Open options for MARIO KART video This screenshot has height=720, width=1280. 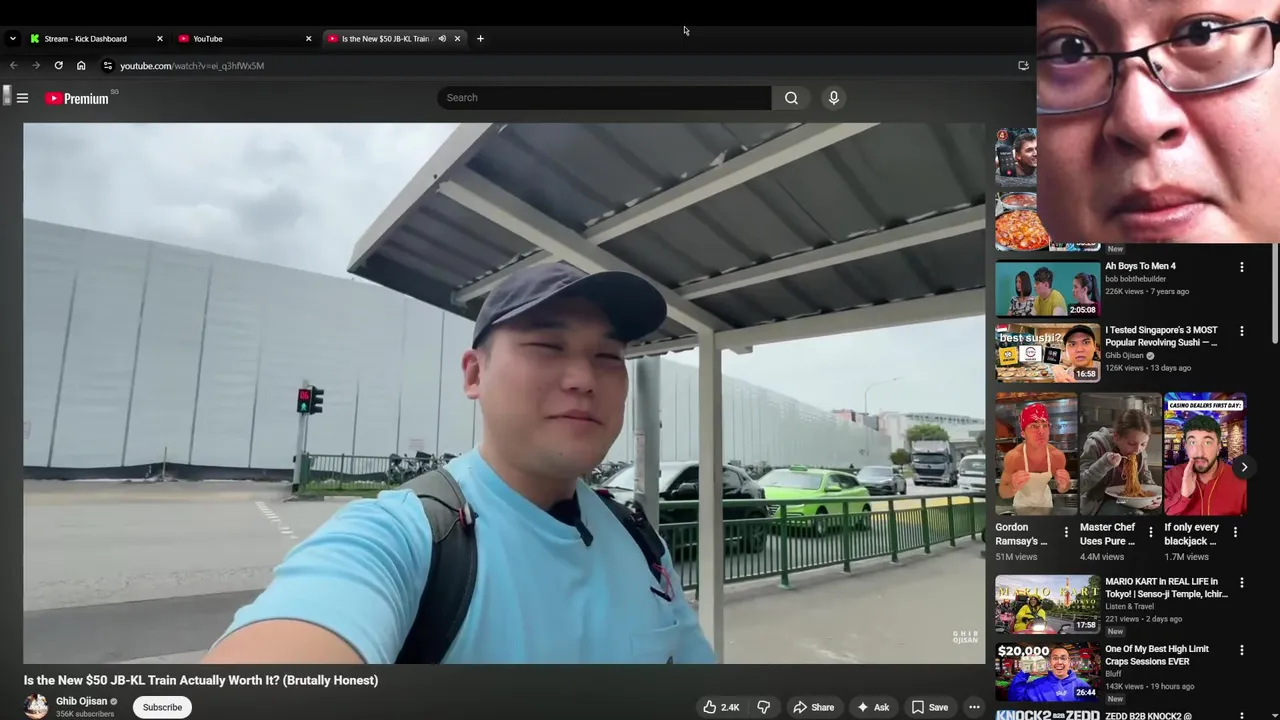pyautogui.click(x=1242, y=583)
